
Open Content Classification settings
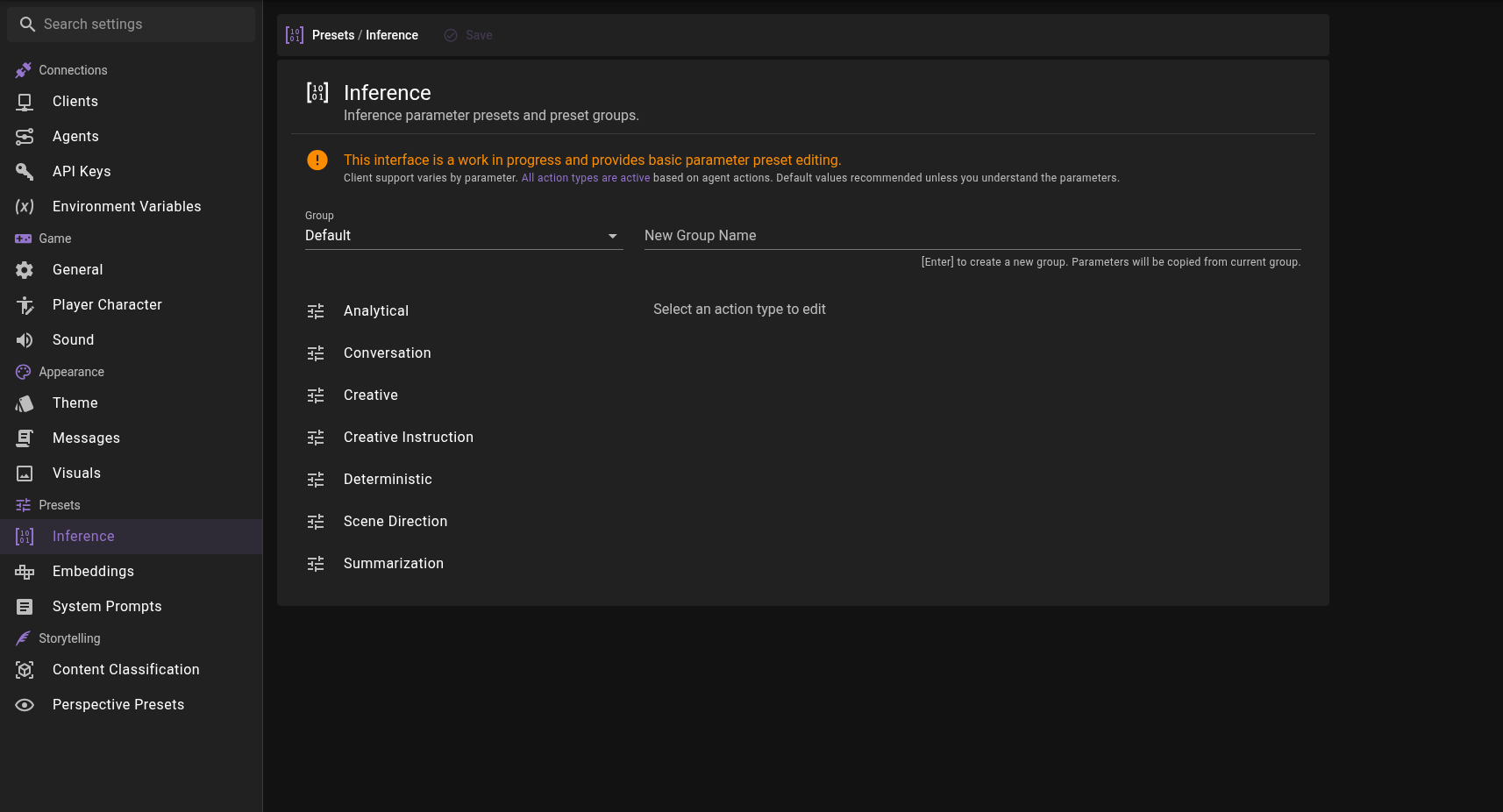click(132, 670)
